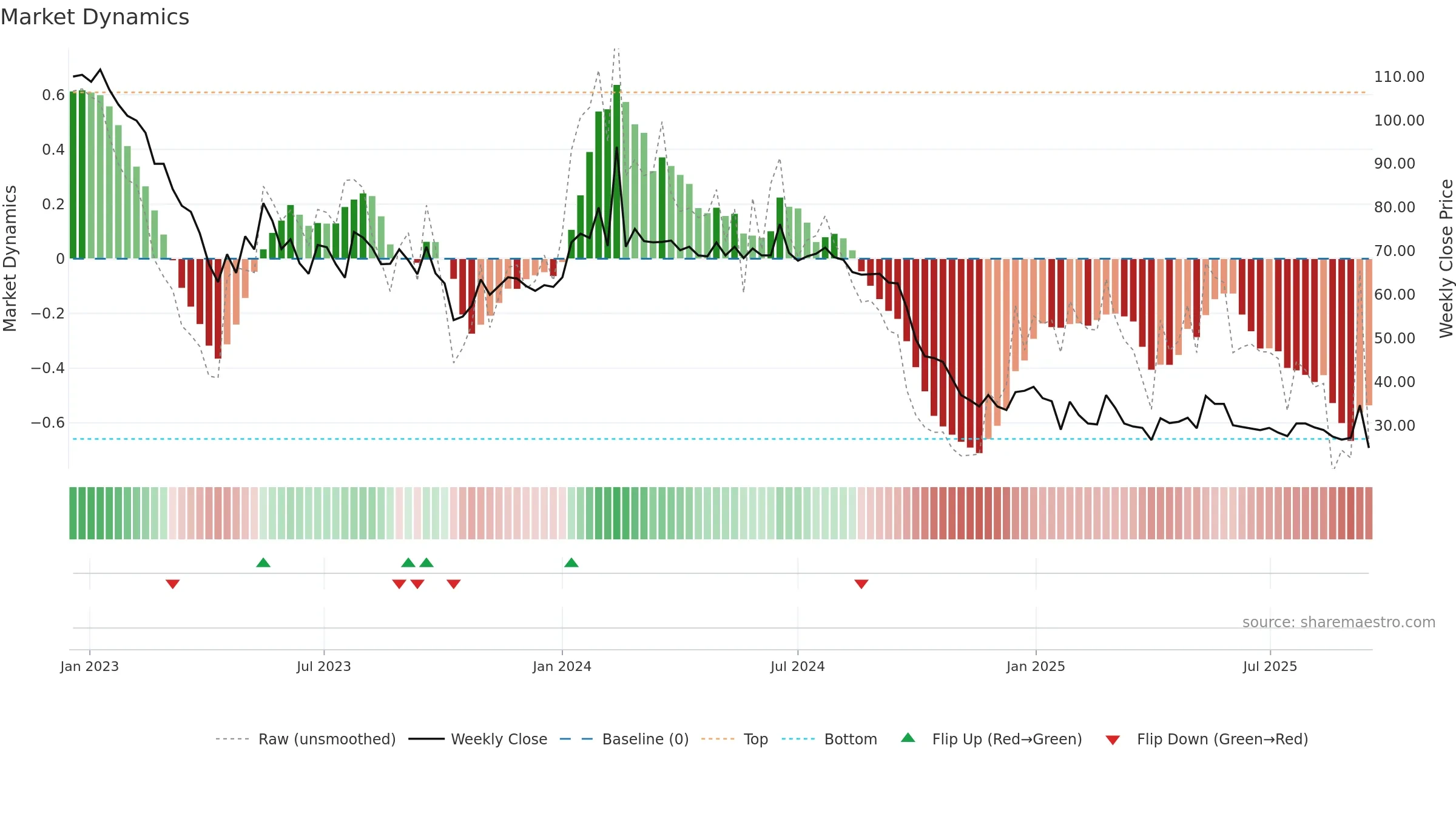Click the Jan 2025 axis label
Screen dimensions: 1456x819
point(1036,666)
